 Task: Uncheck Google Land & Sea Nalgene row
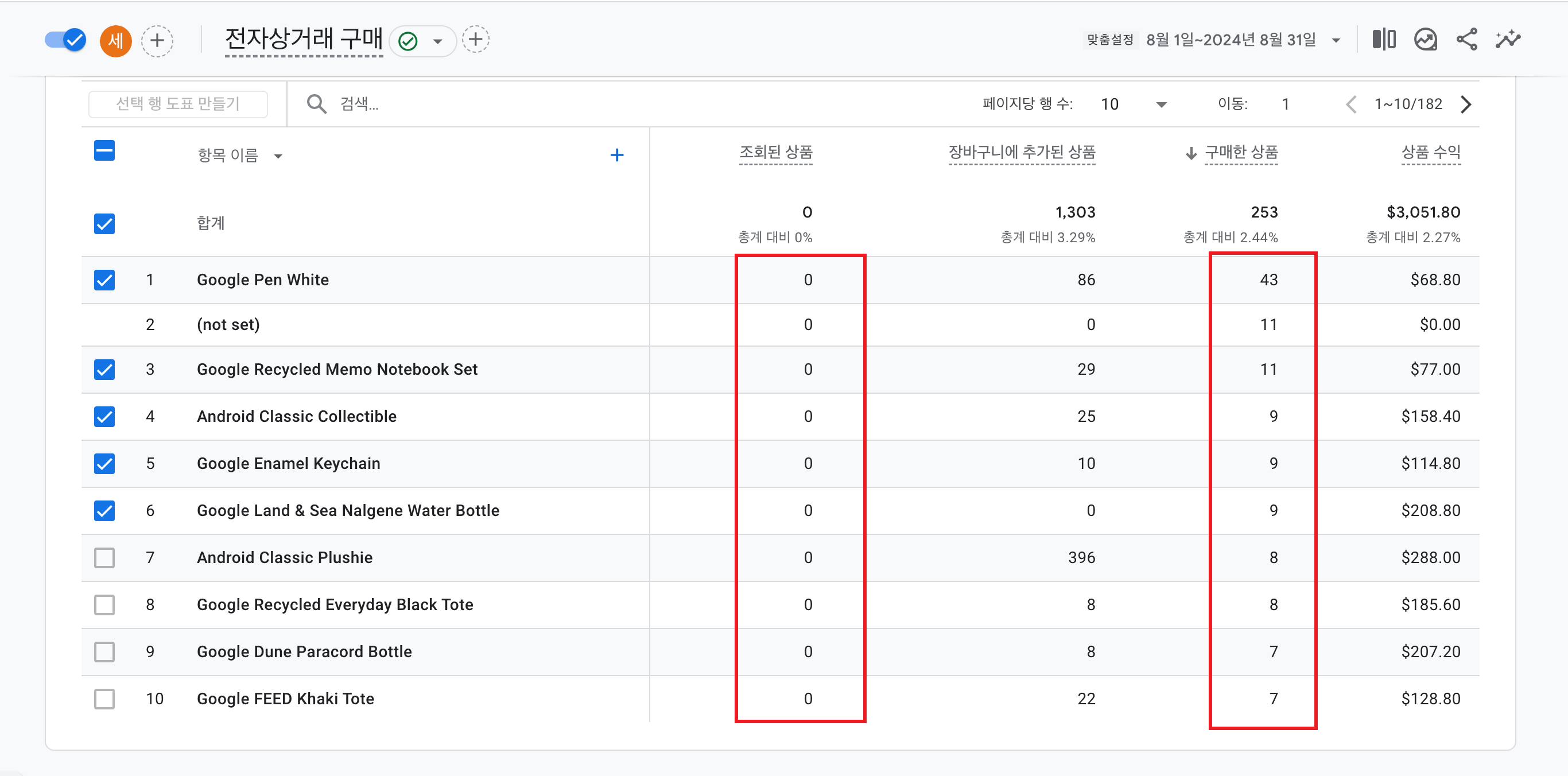pyautogui.click(x=104, y=511)
